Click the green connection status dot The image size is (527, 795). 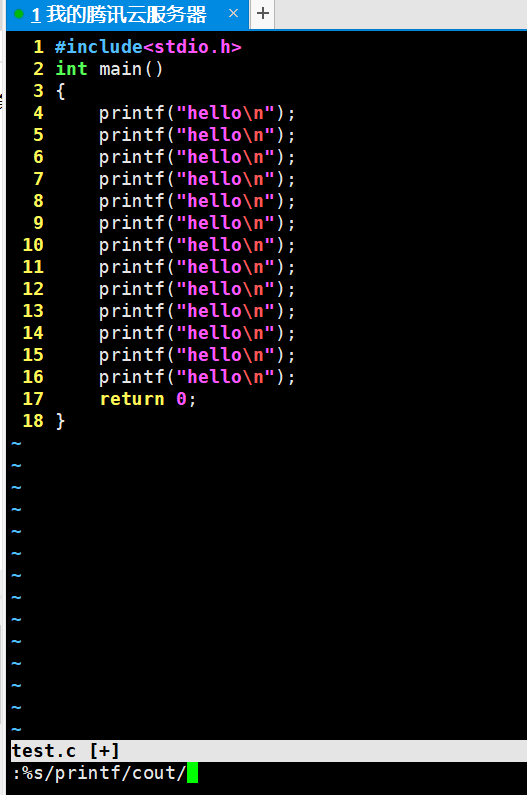pos(19,14)
